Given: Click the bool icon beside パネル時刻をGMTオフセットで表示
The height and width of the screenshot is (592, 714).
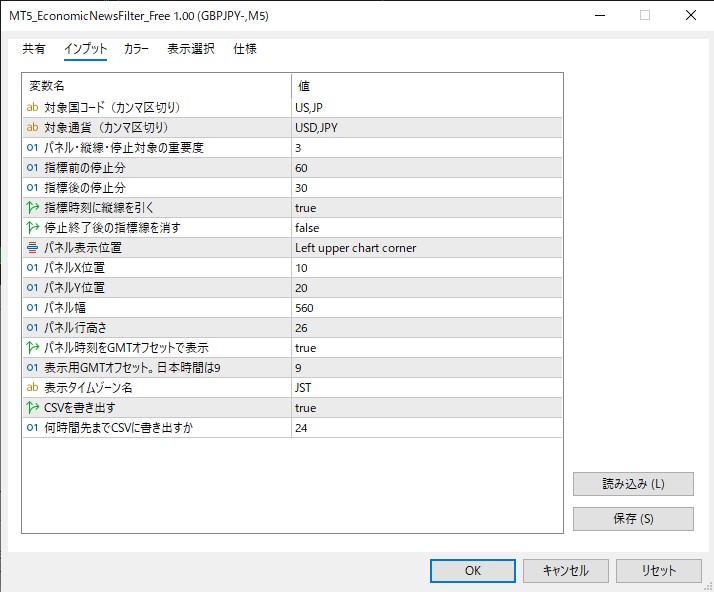Looking at the screenshot, I should click(x=33, y=347).
